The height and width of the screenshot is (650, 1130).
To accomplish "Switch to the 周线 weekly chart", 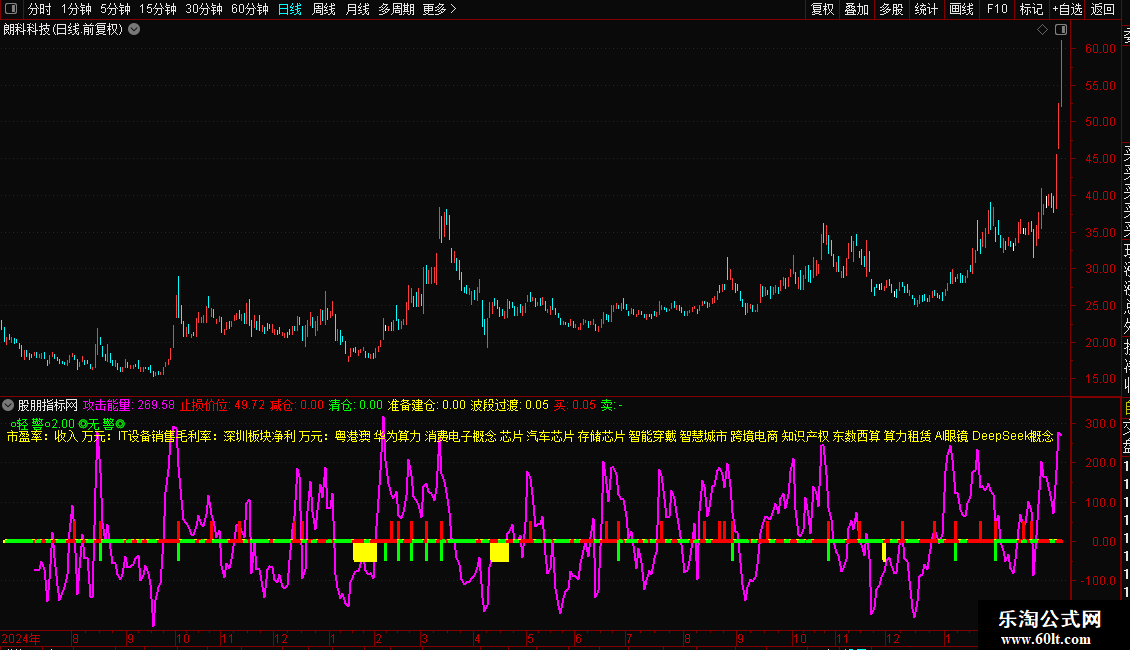I will click(324, 9).
